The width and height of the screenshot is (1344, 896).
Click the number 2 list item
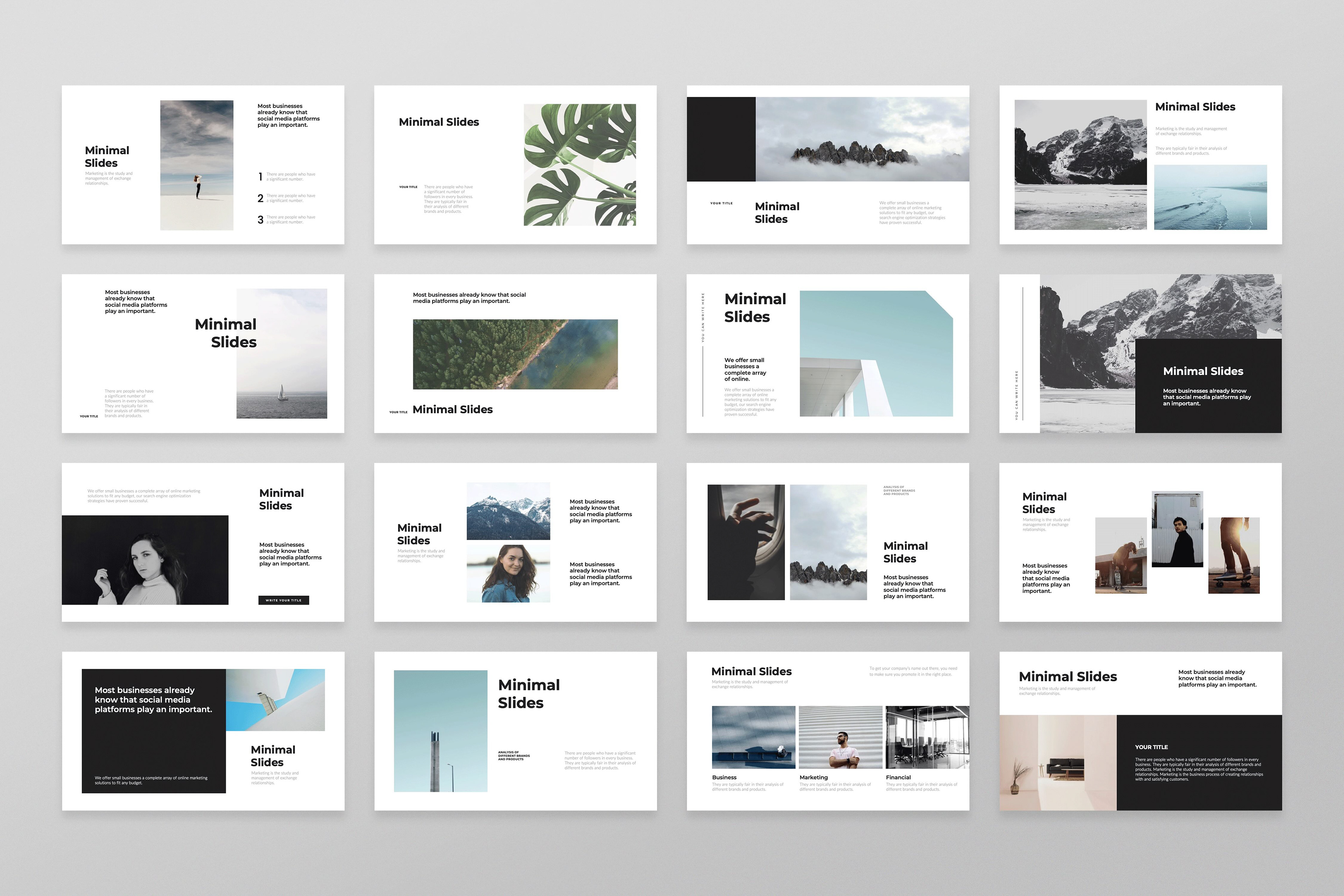coord(260,198)
